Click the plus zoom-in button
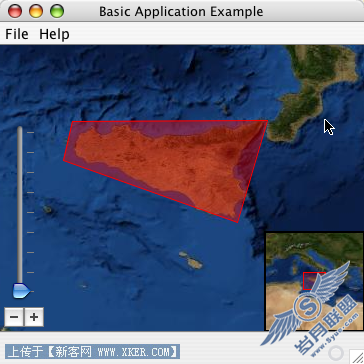364x364 pixels. coord(34,317)
